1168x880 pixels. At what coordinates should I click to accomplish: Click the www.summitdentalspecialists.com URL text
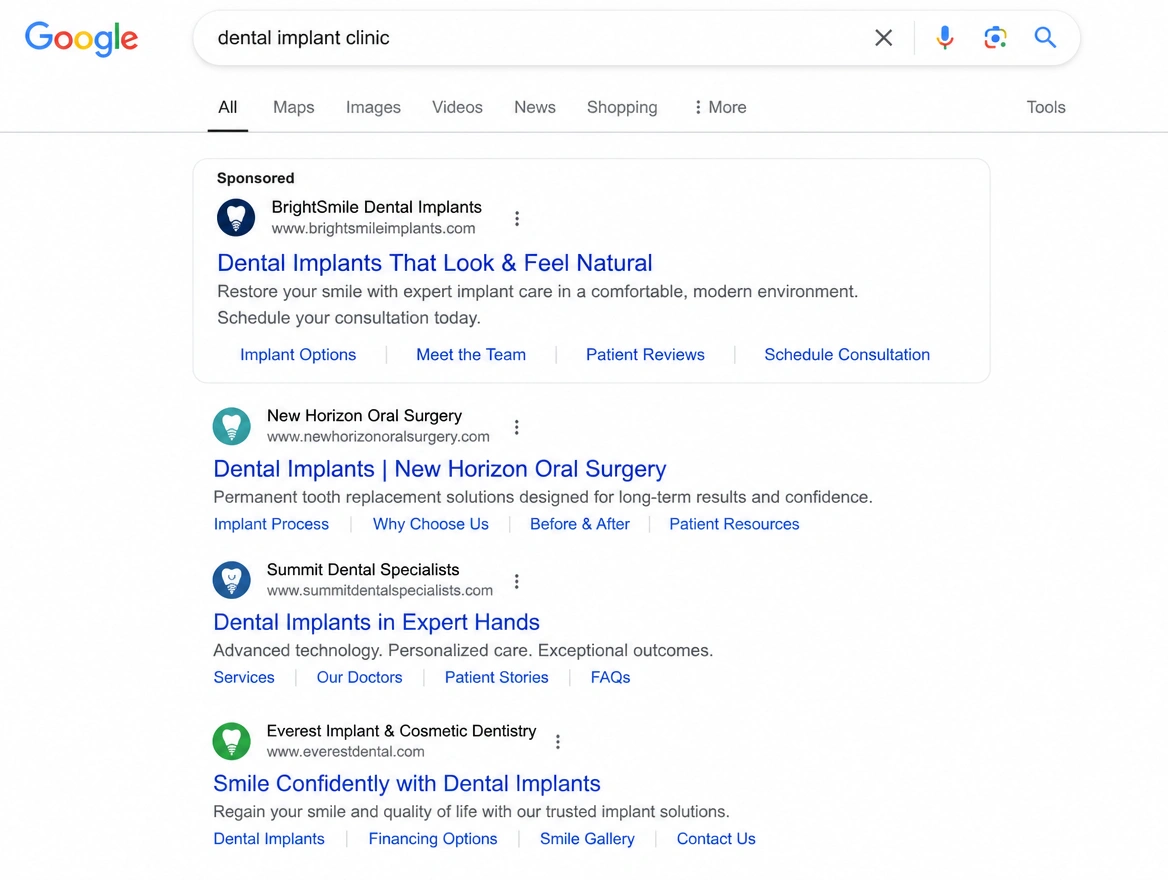[380, 590]
